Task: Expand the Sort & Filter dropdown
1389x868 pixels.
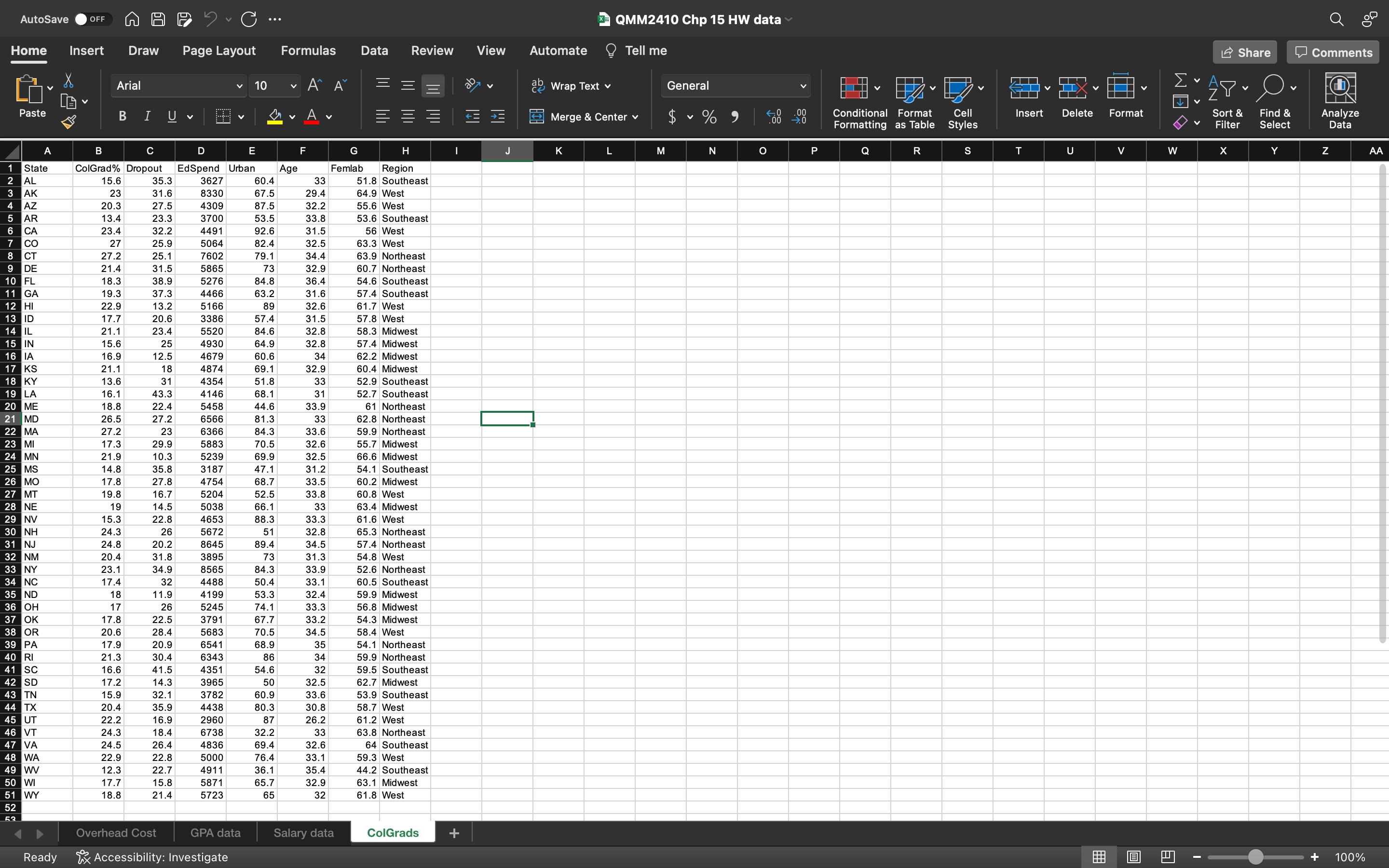Action: coord(1245,88)
